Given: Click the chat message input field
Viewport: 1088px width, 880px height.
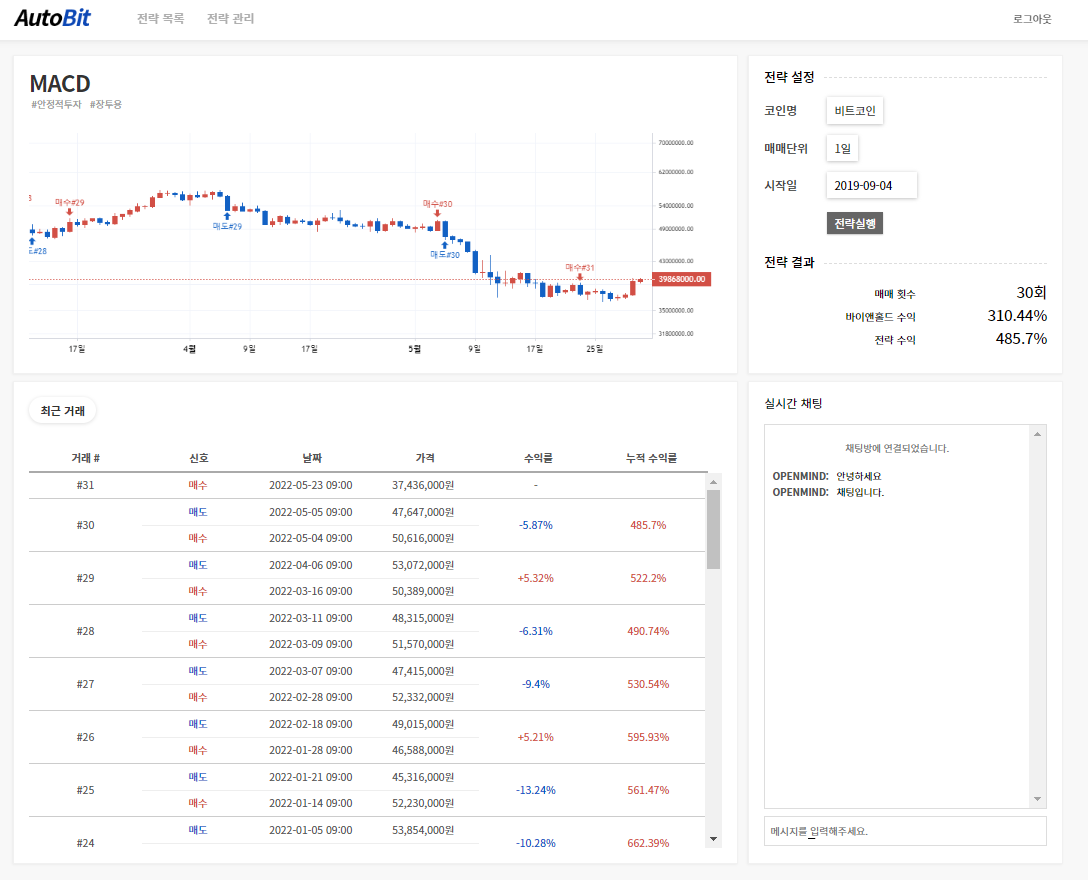Looking at the screenshot, I should coord(905,831).
